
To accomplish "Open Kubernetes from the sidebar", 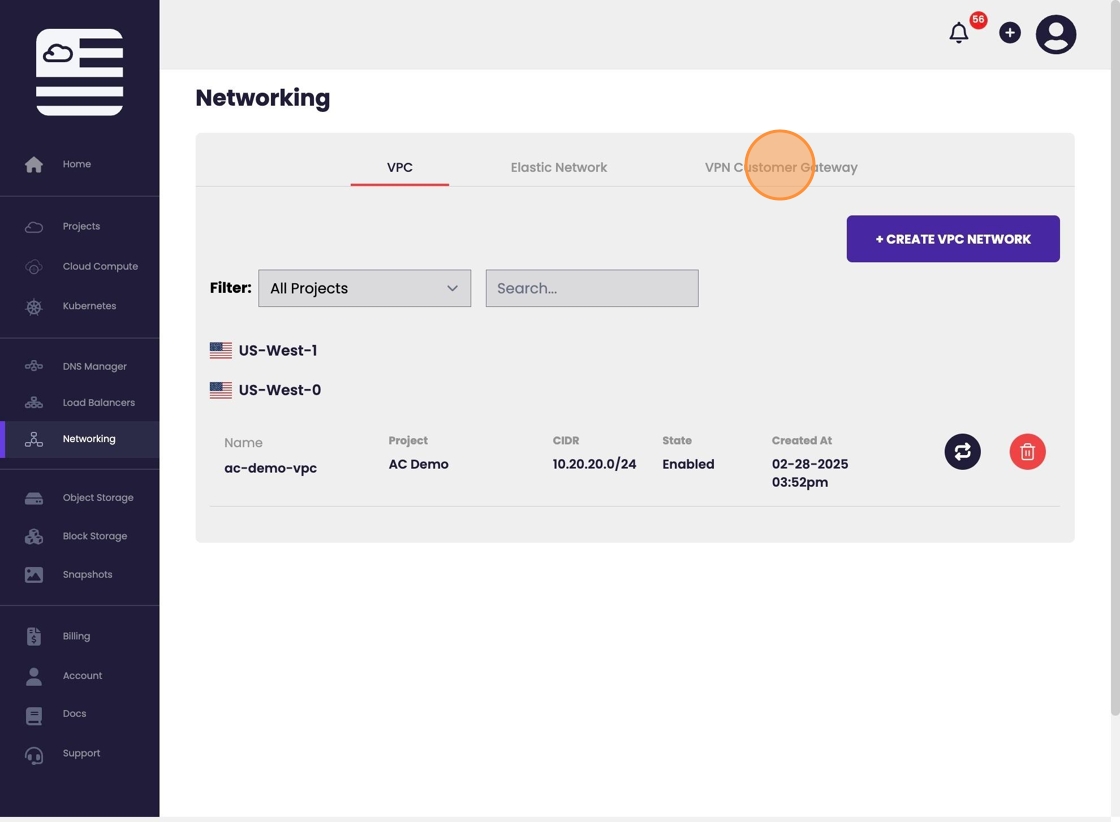I will [89, 306].
